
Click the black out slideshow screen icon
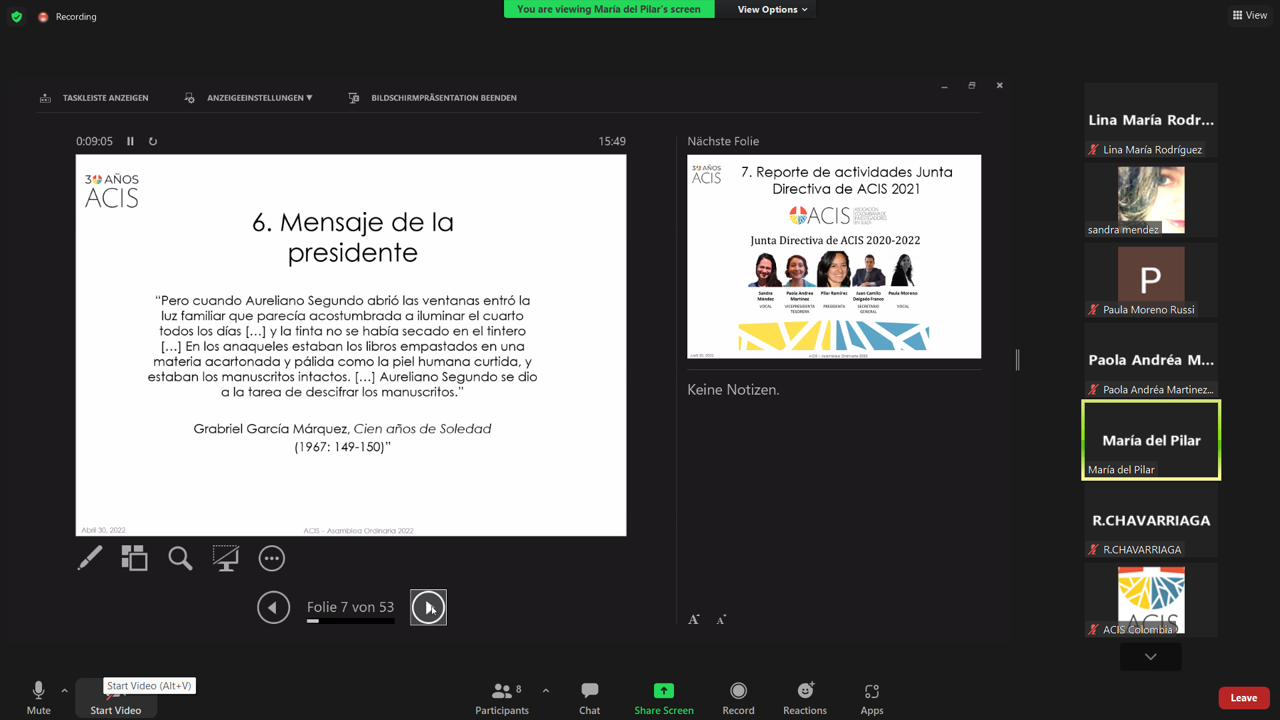point(226,558)
